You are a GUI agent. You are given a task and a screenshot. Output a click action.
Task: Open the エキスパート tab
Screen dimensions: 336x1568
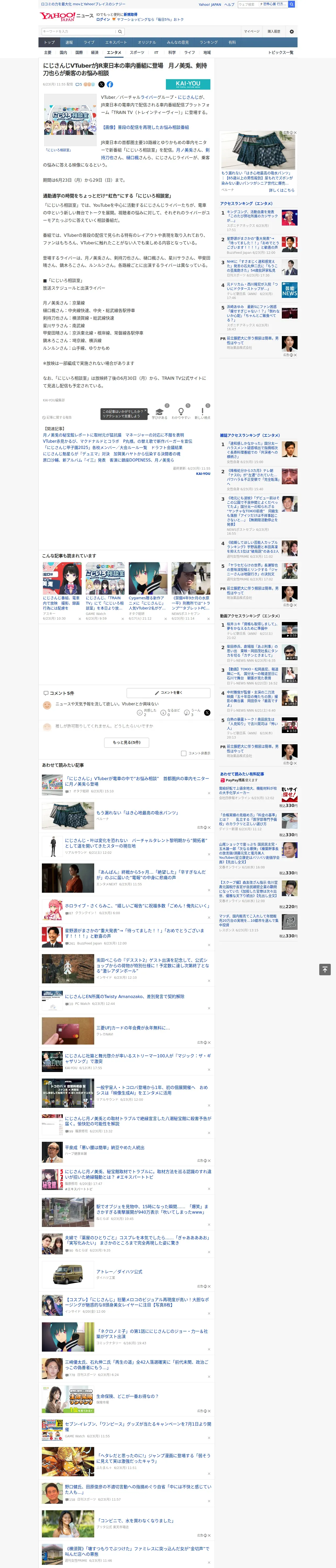(x=116, y=43)
